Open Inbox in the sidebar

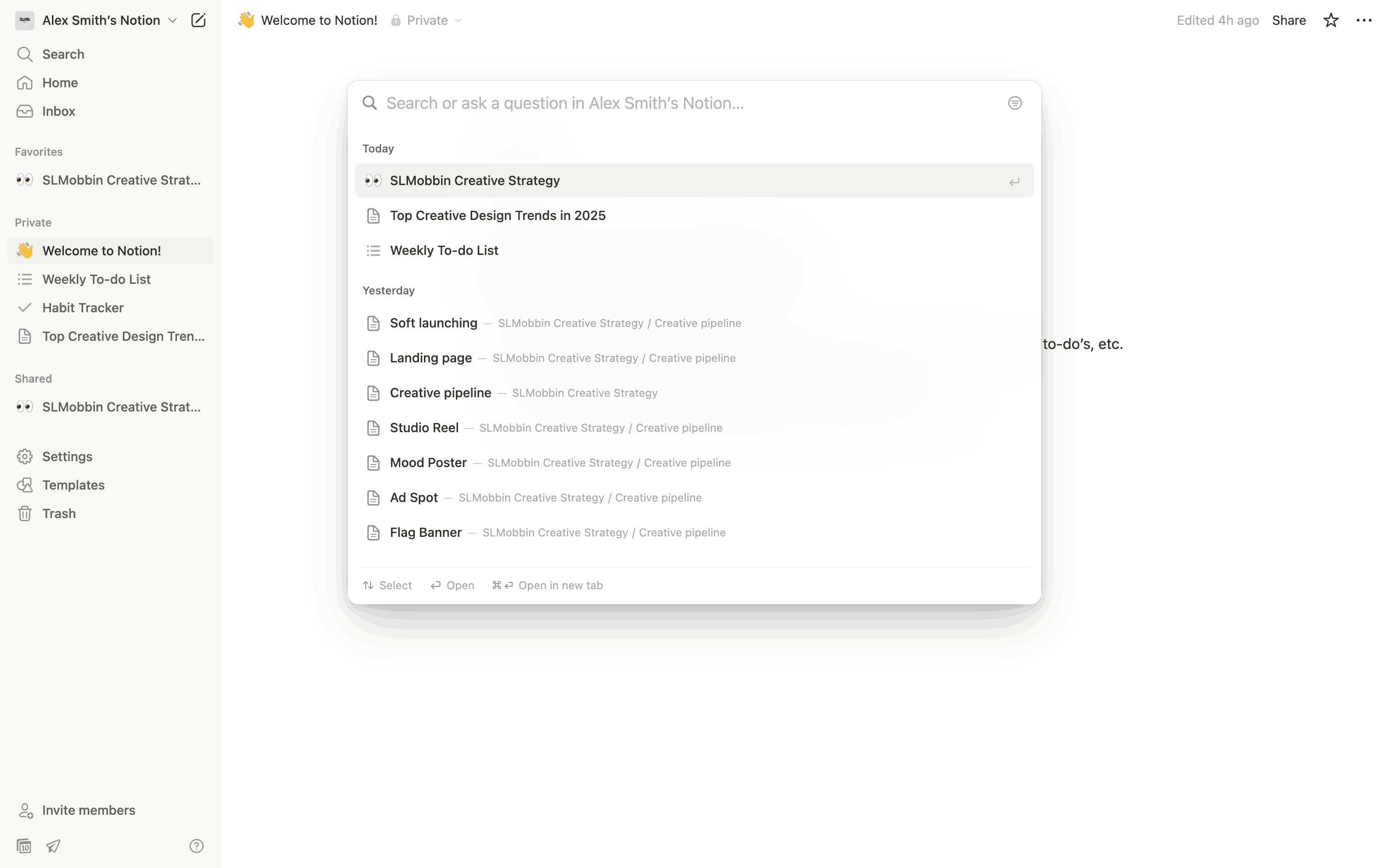click(58, 111)
